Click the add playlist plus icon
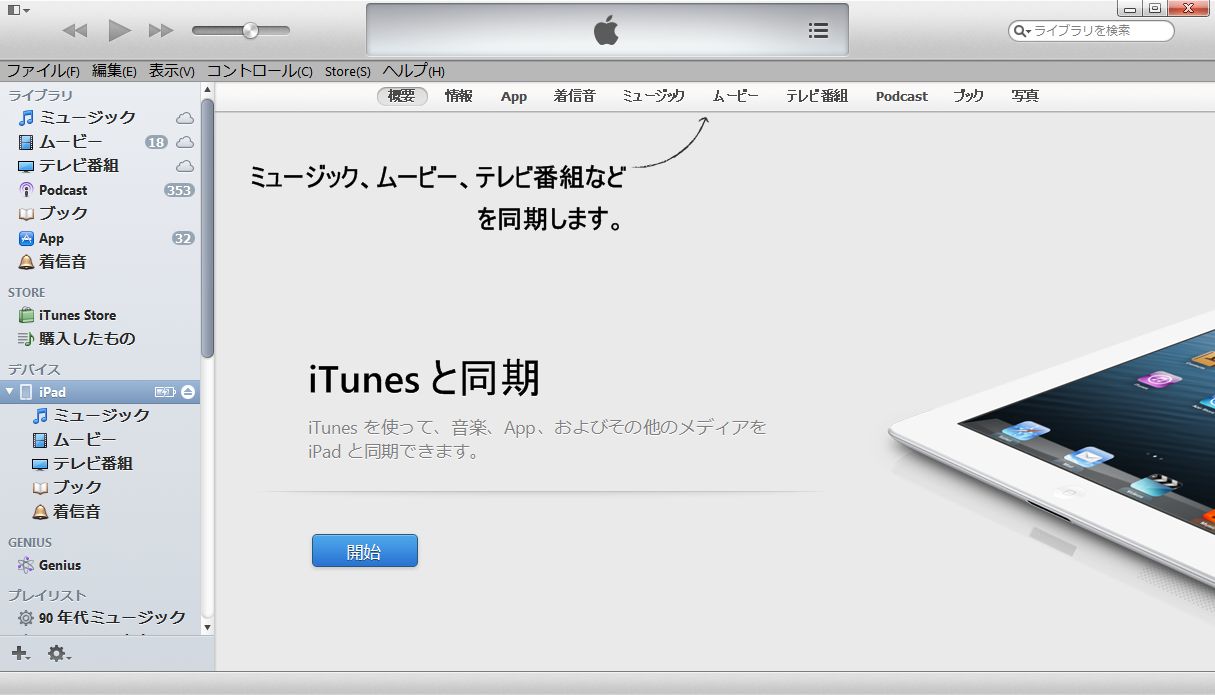1215x695 pixels. point(20,653)
